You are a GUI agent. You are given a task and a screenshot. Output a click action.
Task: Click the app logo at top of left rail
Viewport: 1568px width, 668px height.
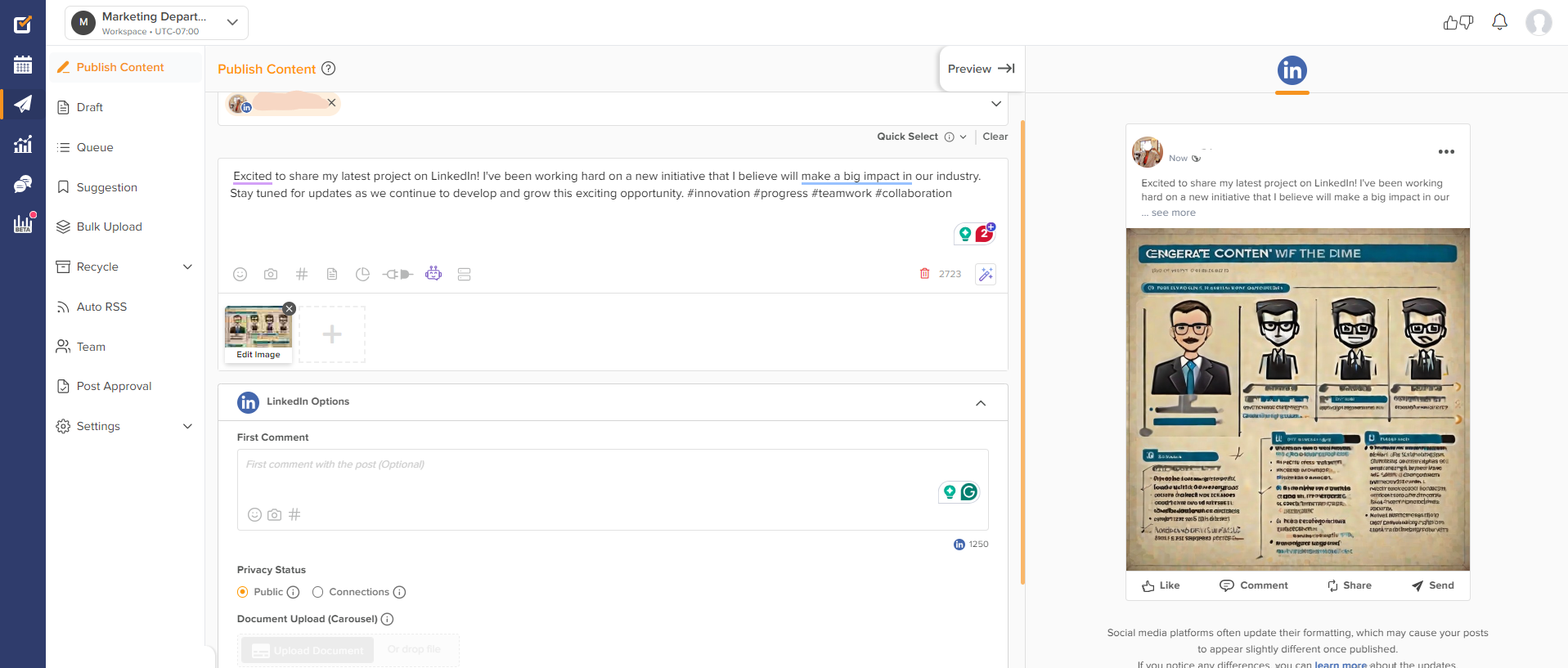click(23, 24)
